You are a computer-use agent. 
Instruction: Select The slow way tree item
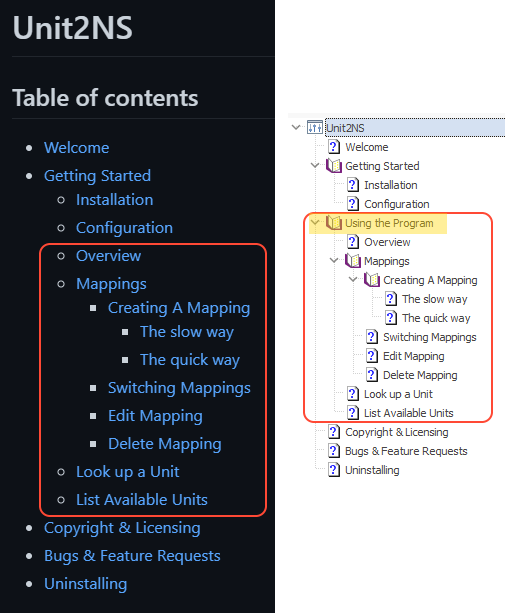coord(434,299)
